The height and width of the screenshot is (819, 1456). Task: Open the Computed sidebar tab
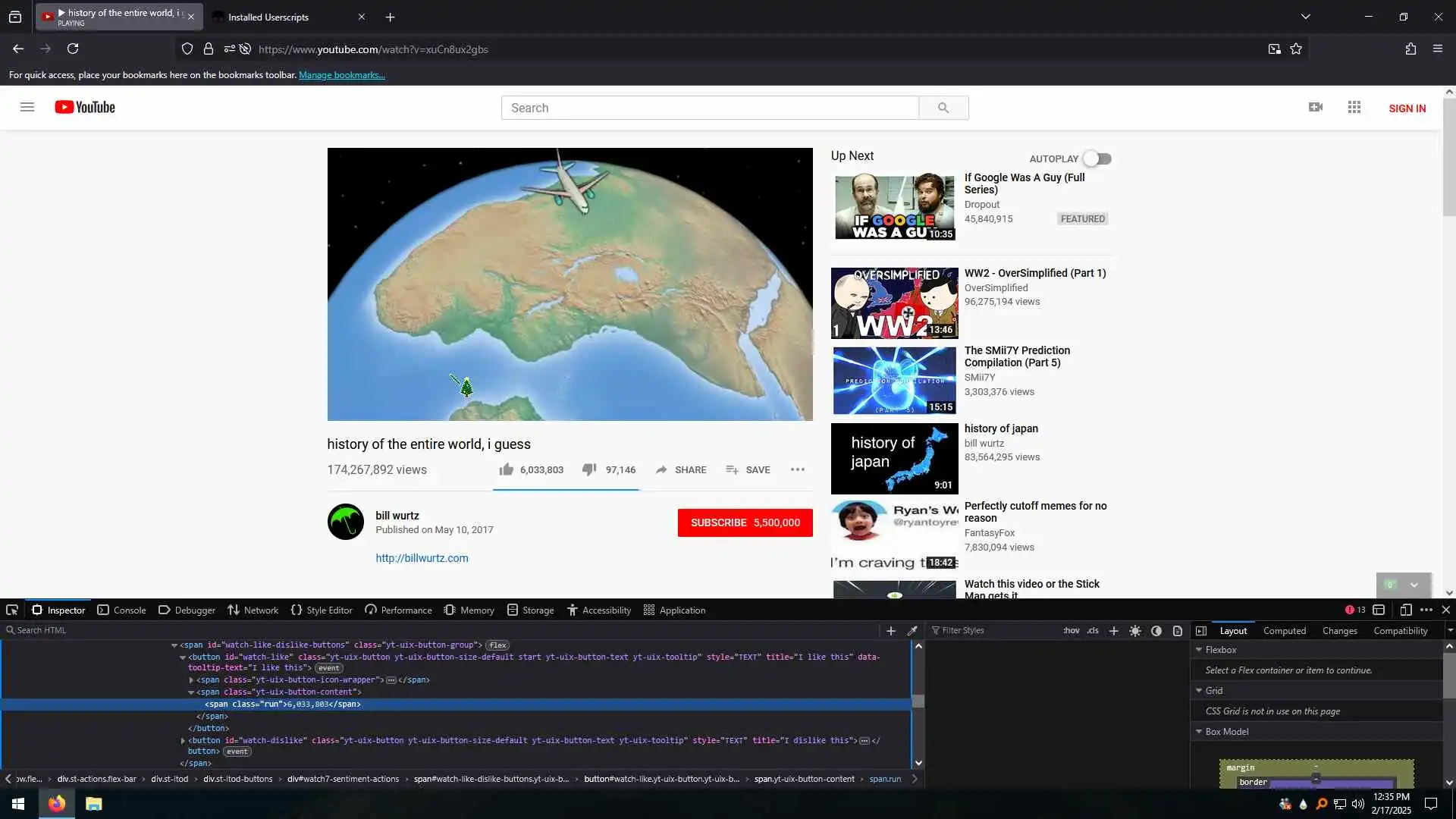1284,630
